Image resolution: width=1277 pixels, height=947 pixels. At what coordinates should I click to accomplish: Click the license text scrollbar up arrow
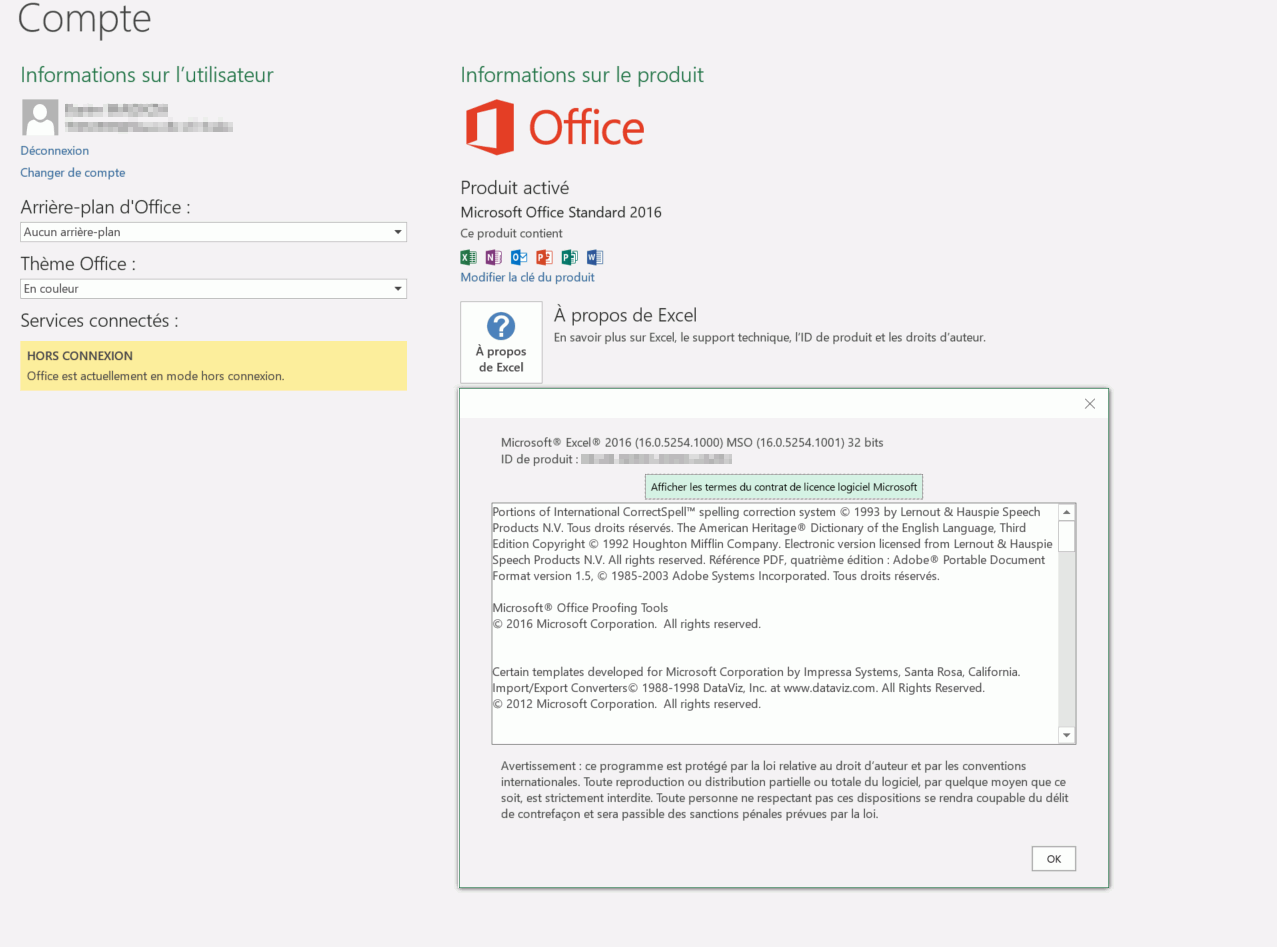1067,512
